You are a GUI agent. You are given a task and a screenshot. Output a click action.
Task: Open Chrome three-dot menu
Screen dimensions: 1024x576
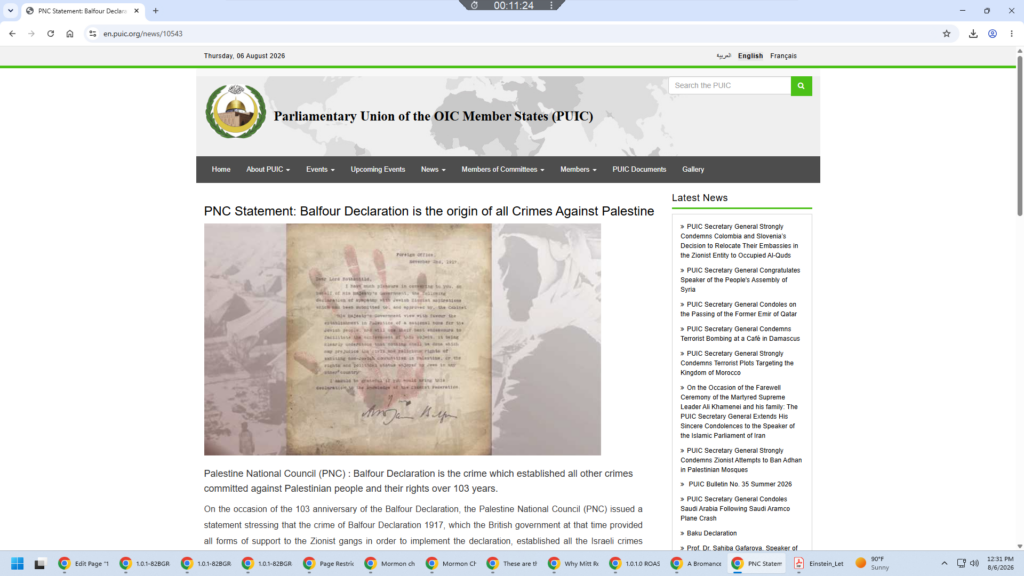tap(1012, 34)
